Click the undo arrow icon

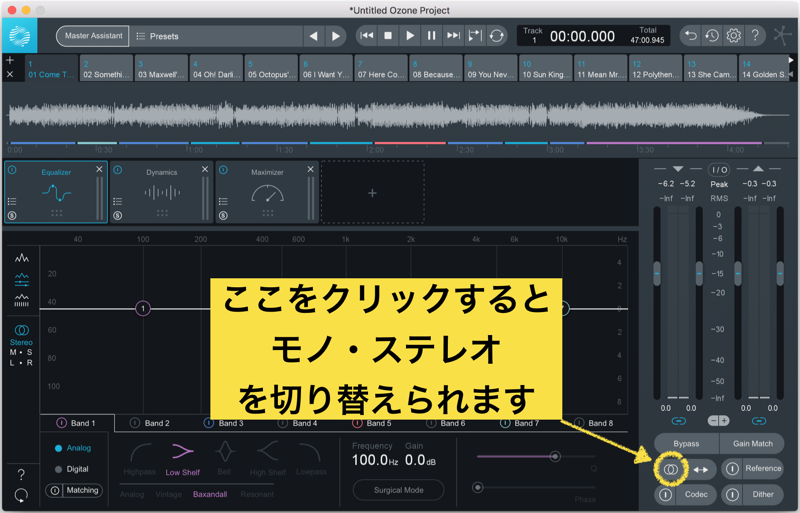(x=690, y=36)
